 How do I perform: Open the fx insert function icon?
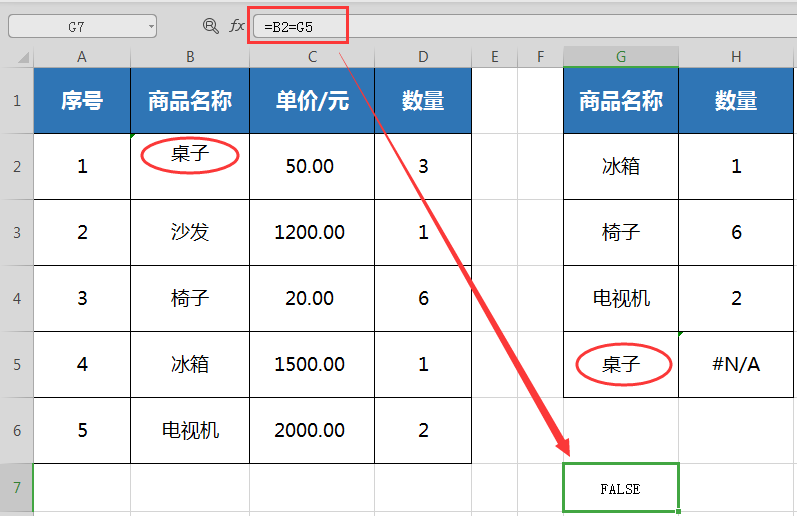pos(237,25)
